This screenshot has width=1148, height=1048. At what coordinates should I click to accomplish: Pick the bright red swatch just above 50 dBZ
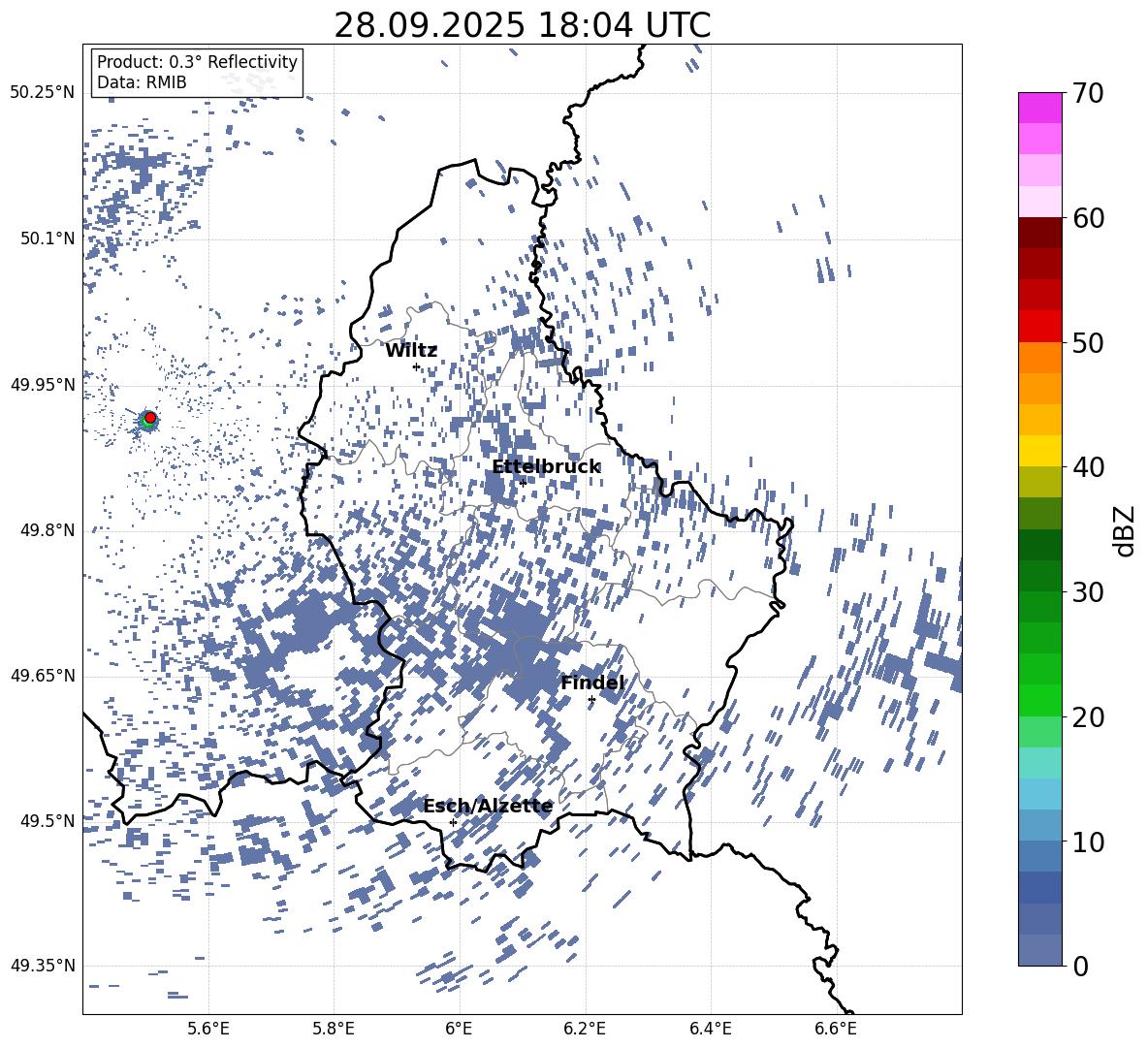1039,327
